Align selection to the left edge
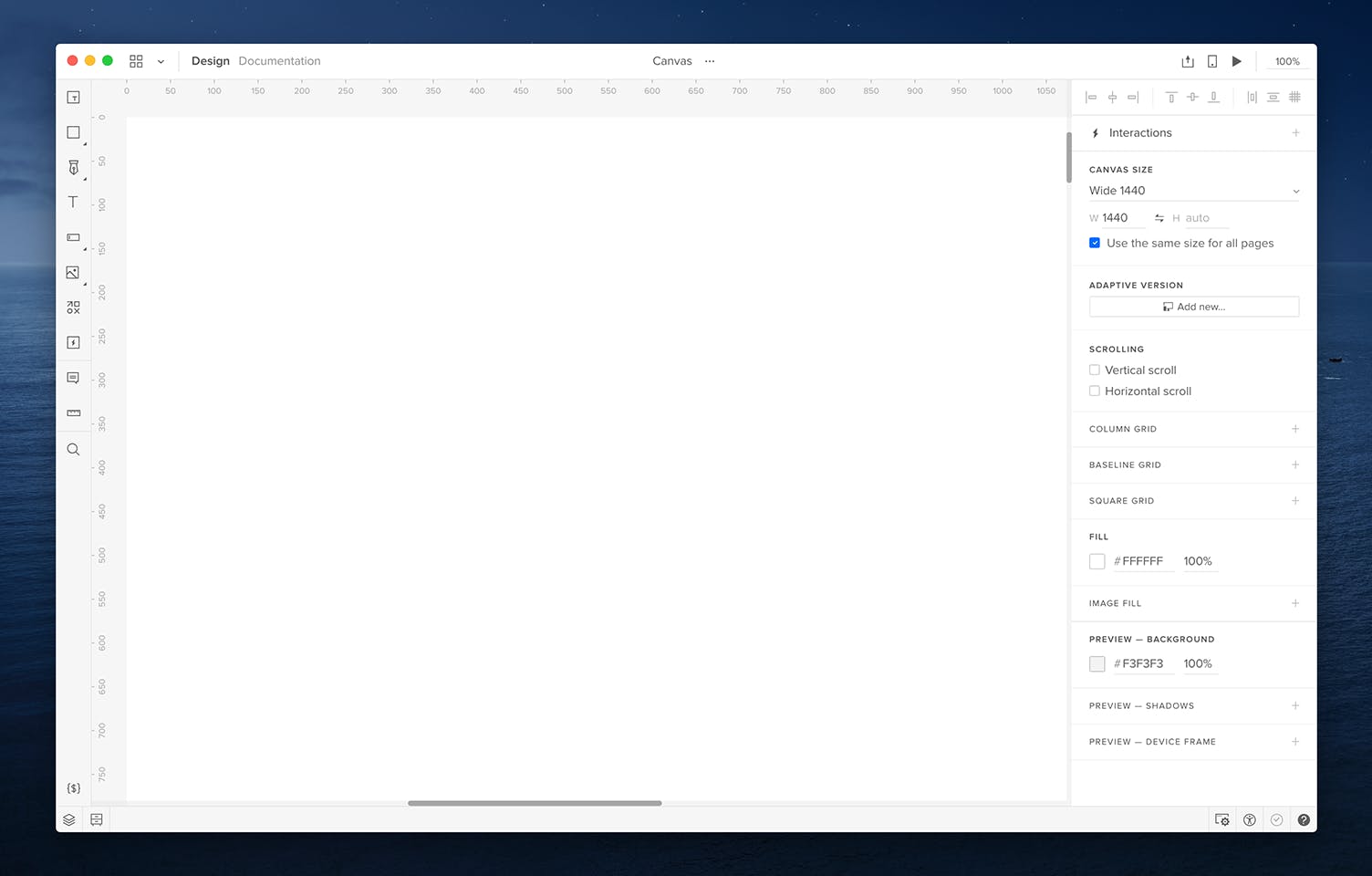 click(1092, 97)
